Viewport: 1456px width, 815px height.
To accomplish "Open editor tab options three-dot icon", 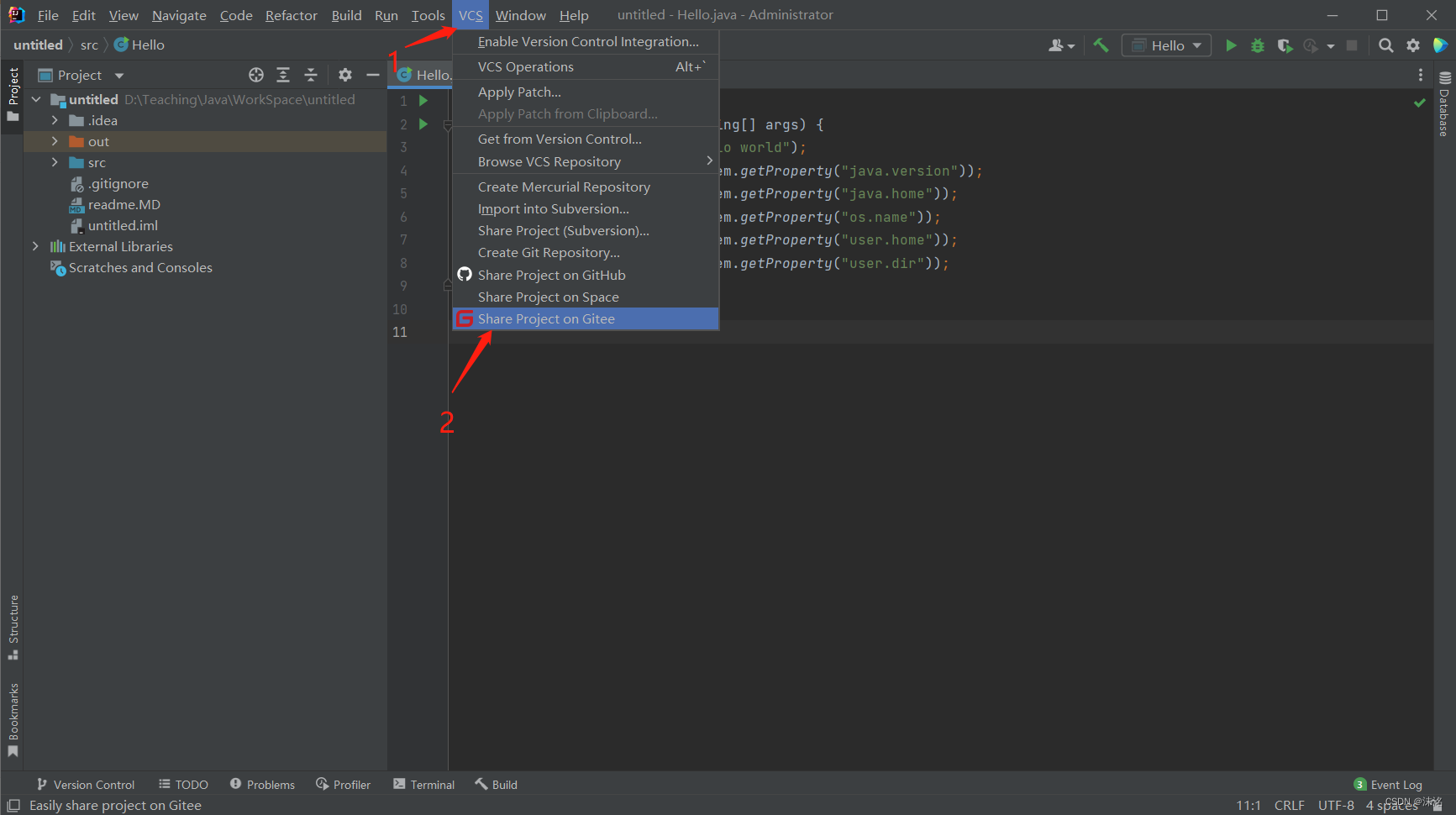I will pyautogui.click(x=1421, y=75).
